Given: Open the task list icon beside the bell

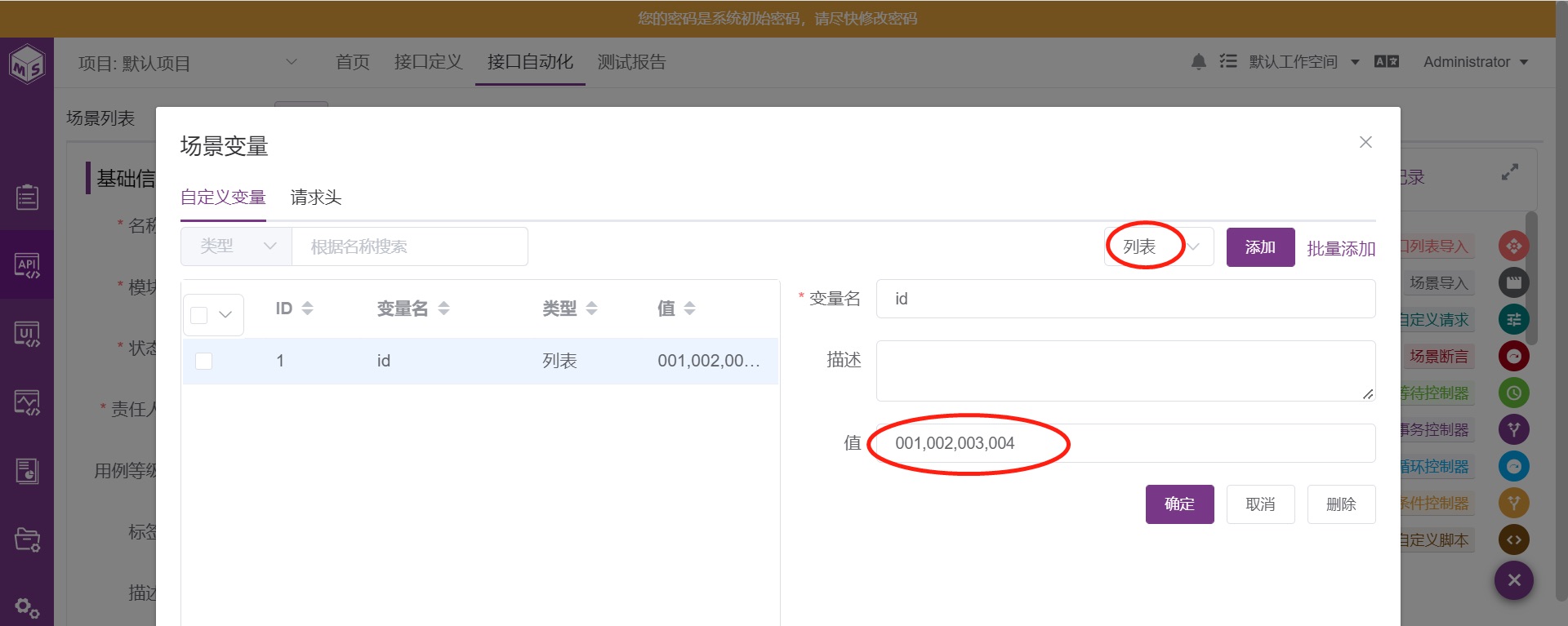Looking at the screenshot, I should 1227,61.
